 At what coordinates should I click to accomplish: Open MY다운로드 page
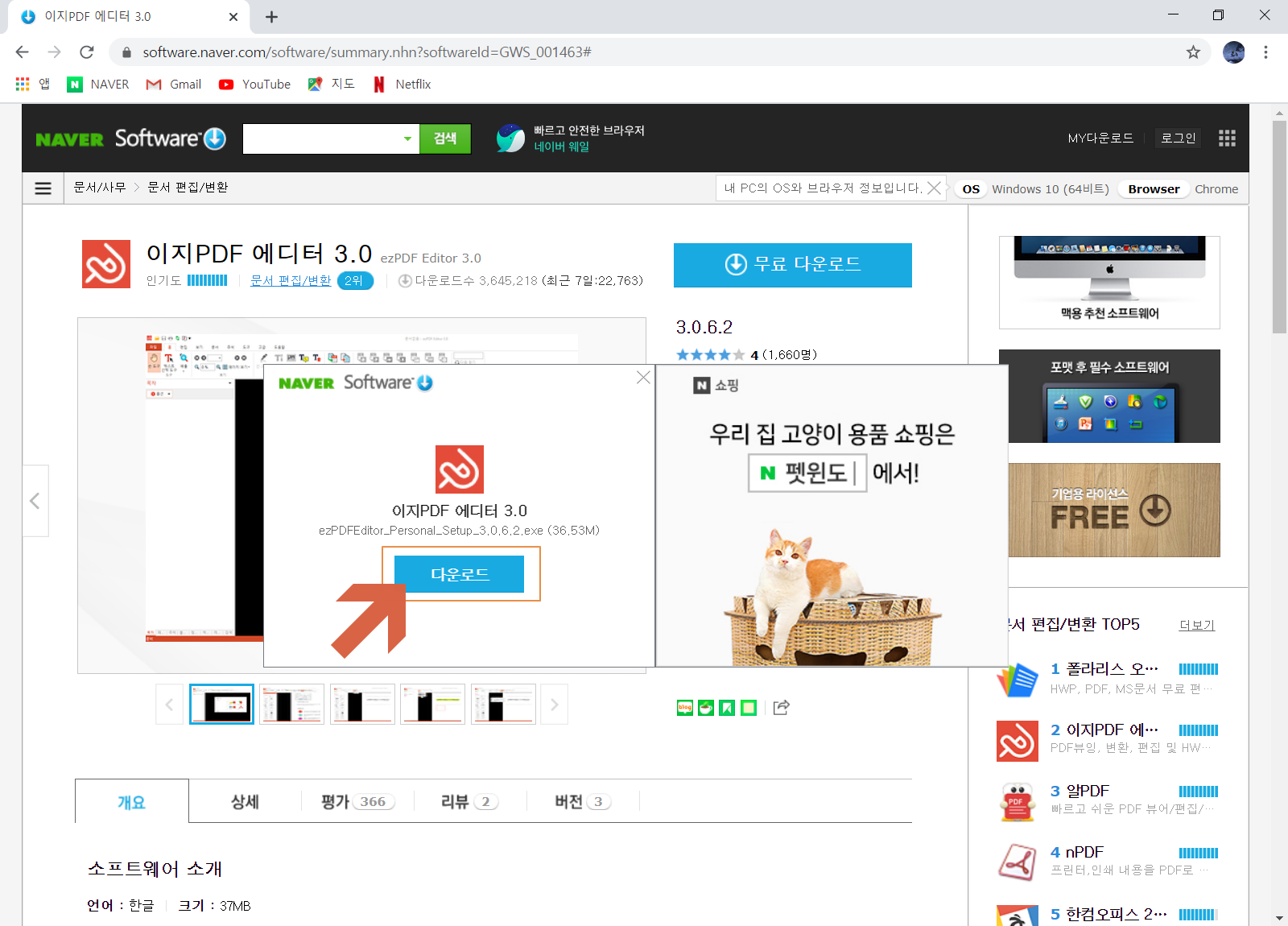1100,138
